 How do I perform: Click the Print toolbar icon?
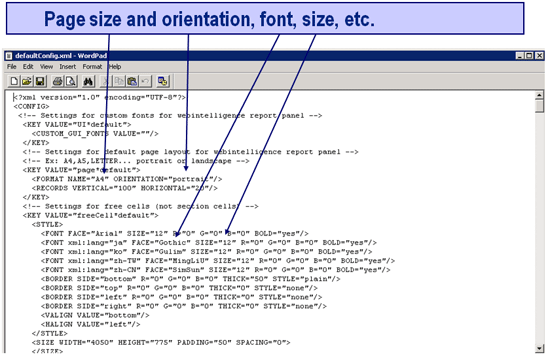click(58, 81)
